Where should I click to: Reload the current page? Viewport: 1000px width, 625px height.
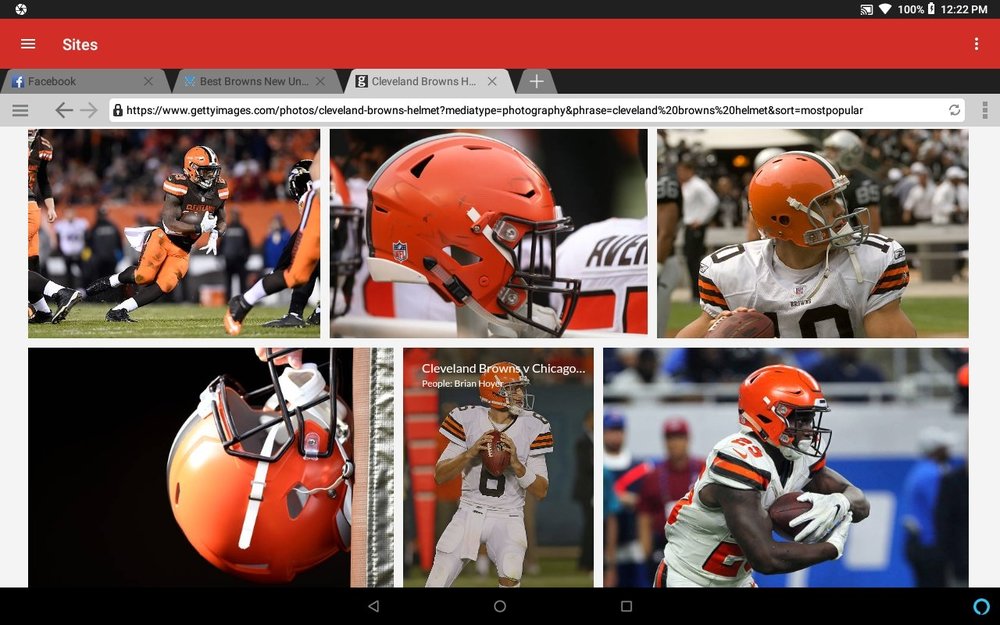954,110
